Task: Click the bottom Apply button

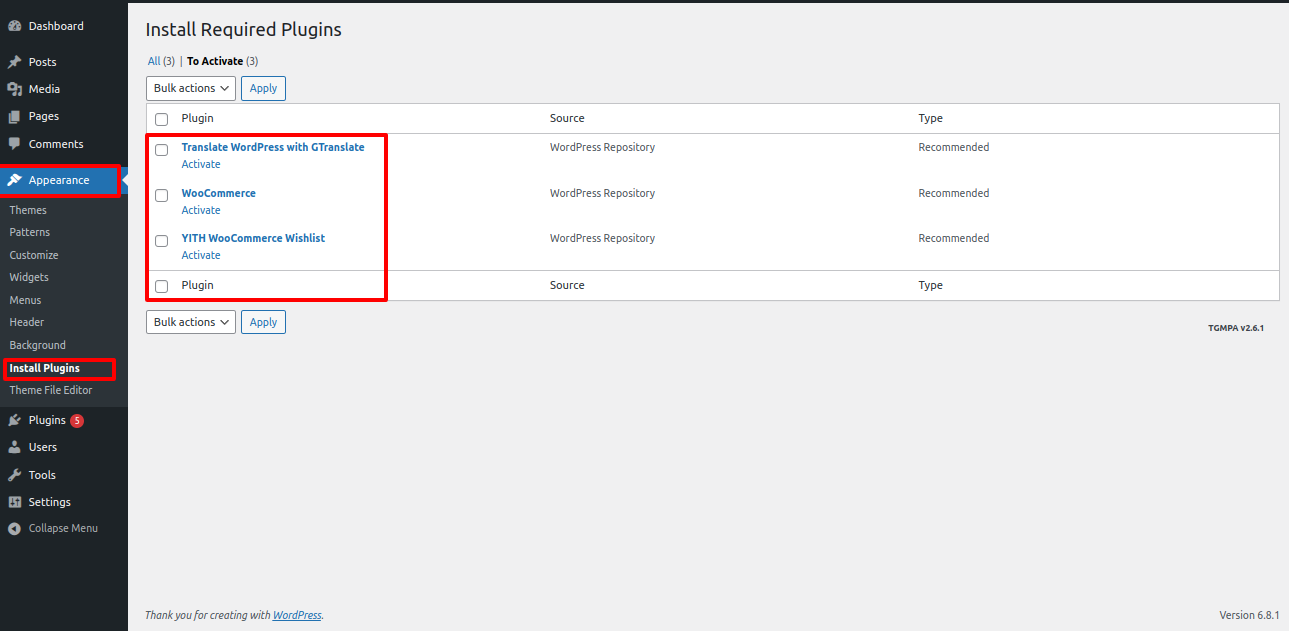Action: coord(263,322)
